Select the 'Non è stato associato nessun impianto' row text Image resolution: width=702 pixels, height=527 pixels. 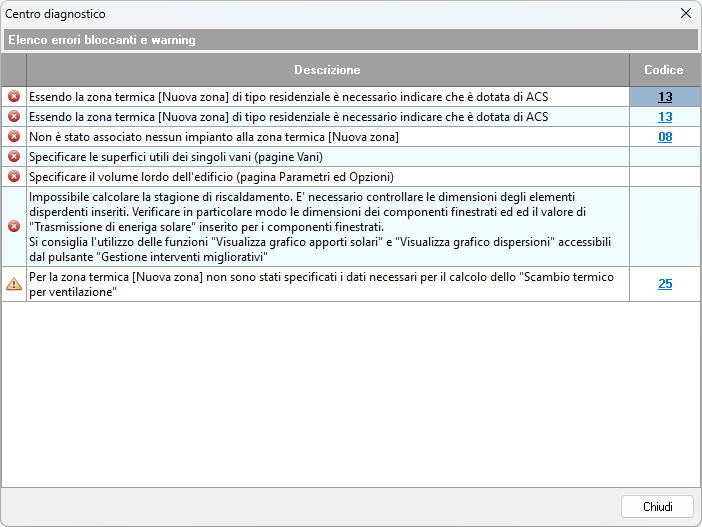(x=214, y=137)
